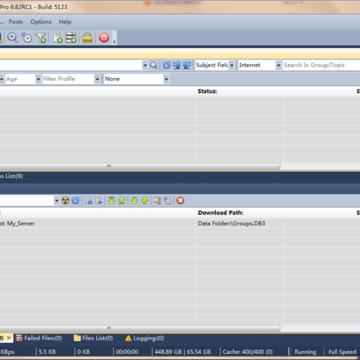
Task: Open the Internet dropdown
Action: [279, 65]
